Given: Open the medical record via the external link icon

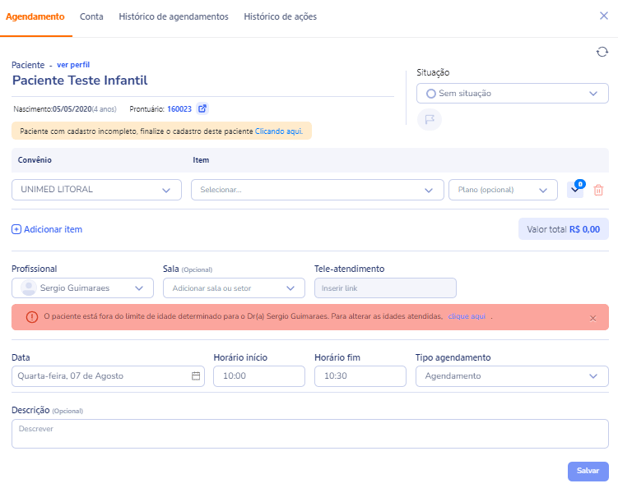Looking at the screenshot, I should point(202,108).
